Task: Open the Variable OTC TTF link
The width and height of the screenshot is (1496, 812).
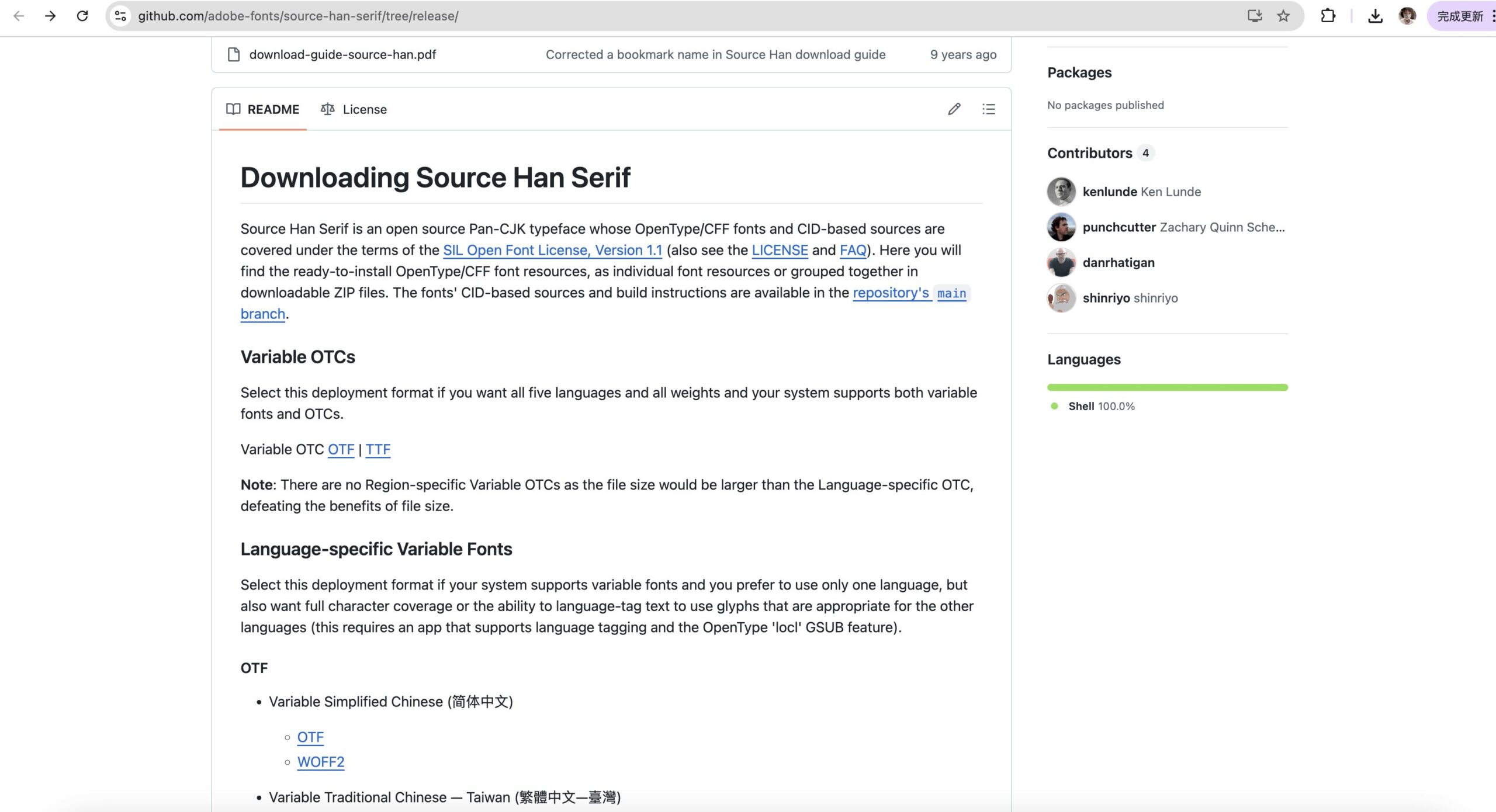Action: [x=378, y=449]
